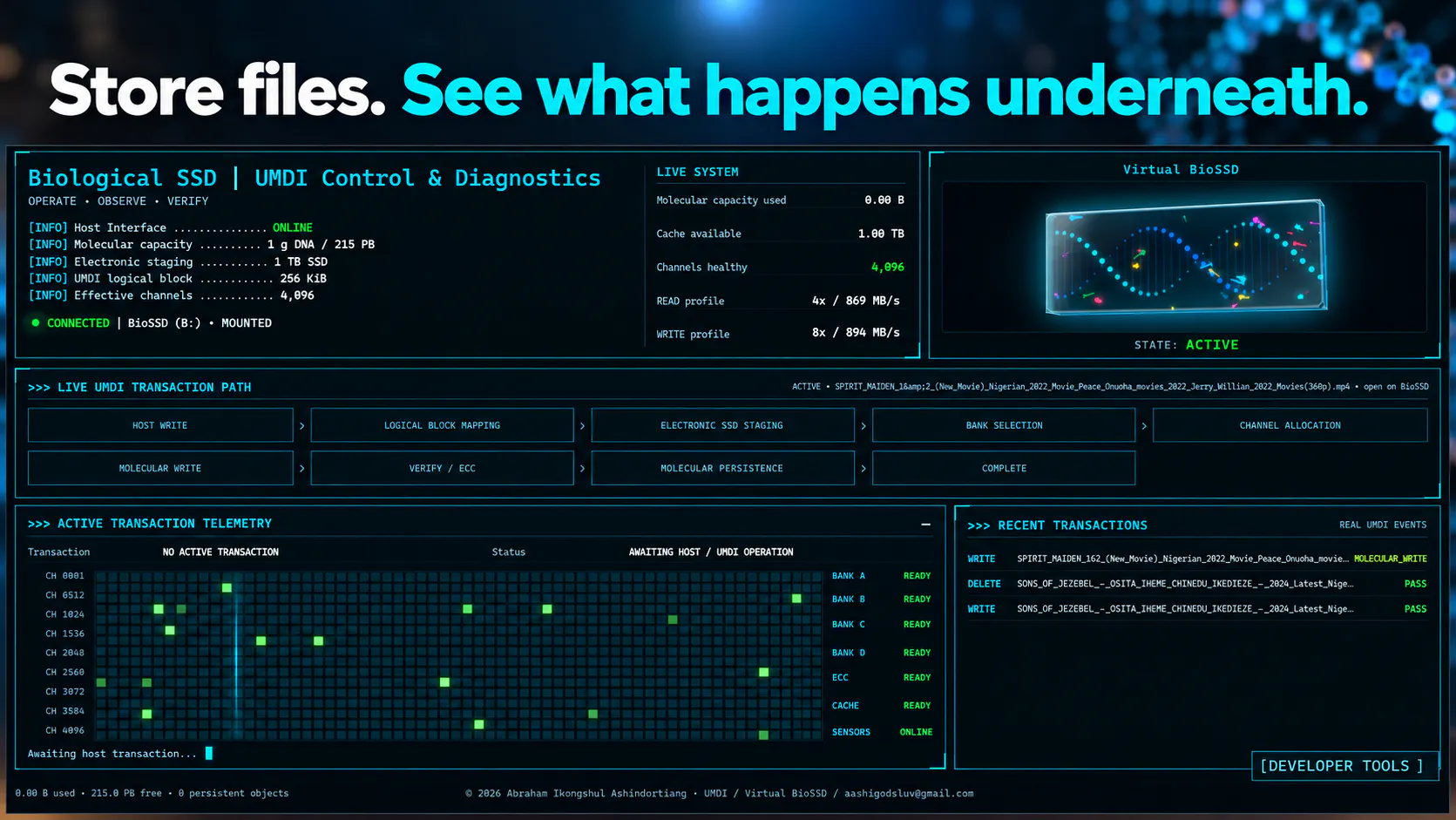The image size is (1456, 820).
Task: Click the AWAITING HOST / UMDI OPERATION status
Action: point(711,552)
